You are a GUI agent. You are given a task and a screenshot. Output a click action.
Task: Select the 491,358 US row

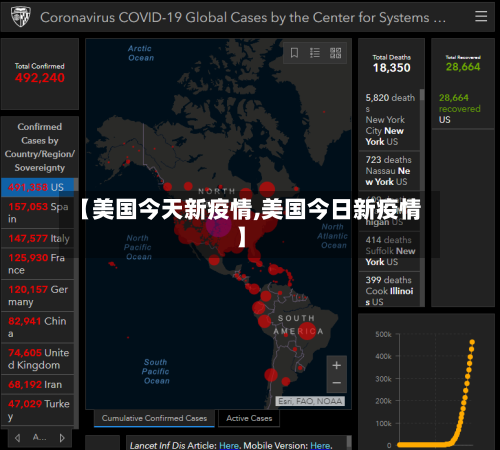tap(38, 187)
